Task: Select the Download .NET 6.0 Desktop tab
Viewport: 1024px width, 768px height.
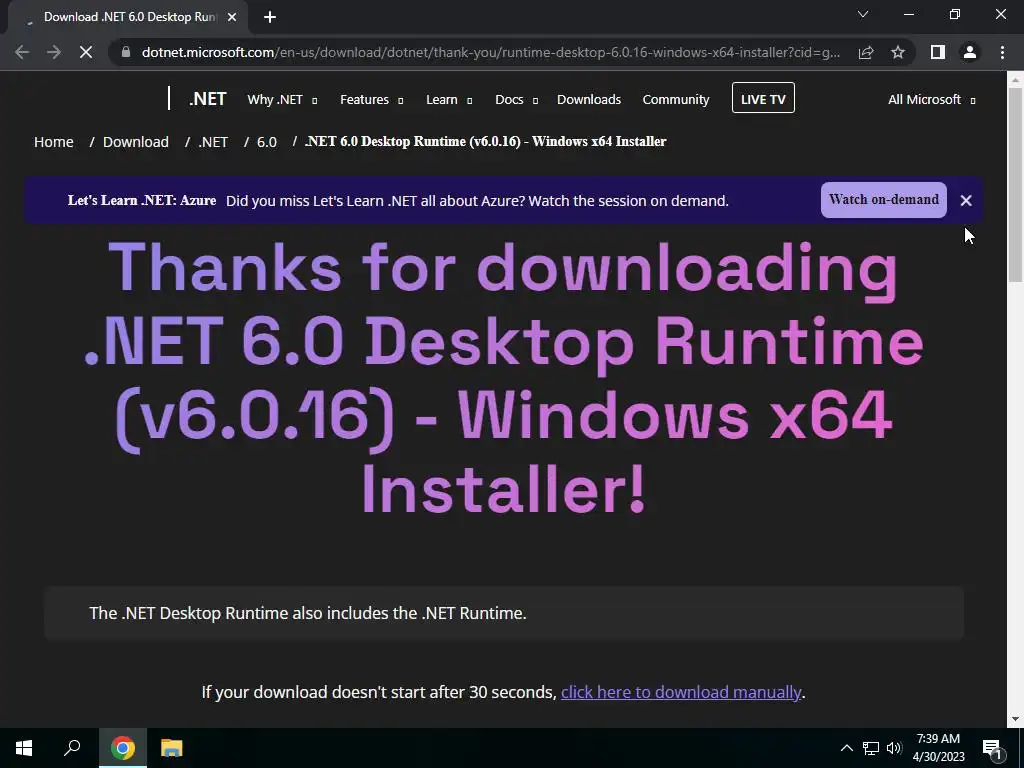Action: coord(127,17)
